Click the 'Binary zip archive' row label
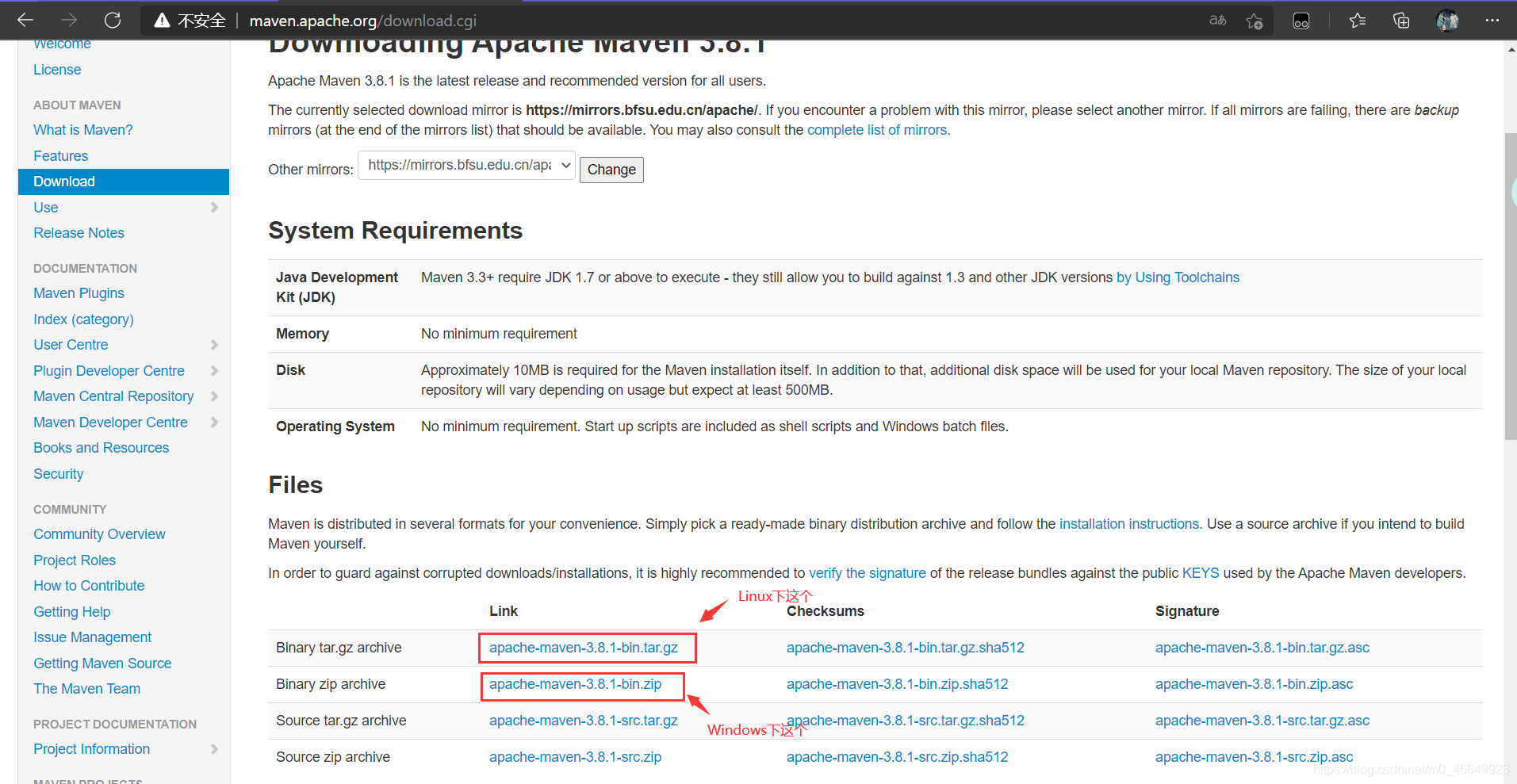 pyautogui.click(x=331, y=684)
